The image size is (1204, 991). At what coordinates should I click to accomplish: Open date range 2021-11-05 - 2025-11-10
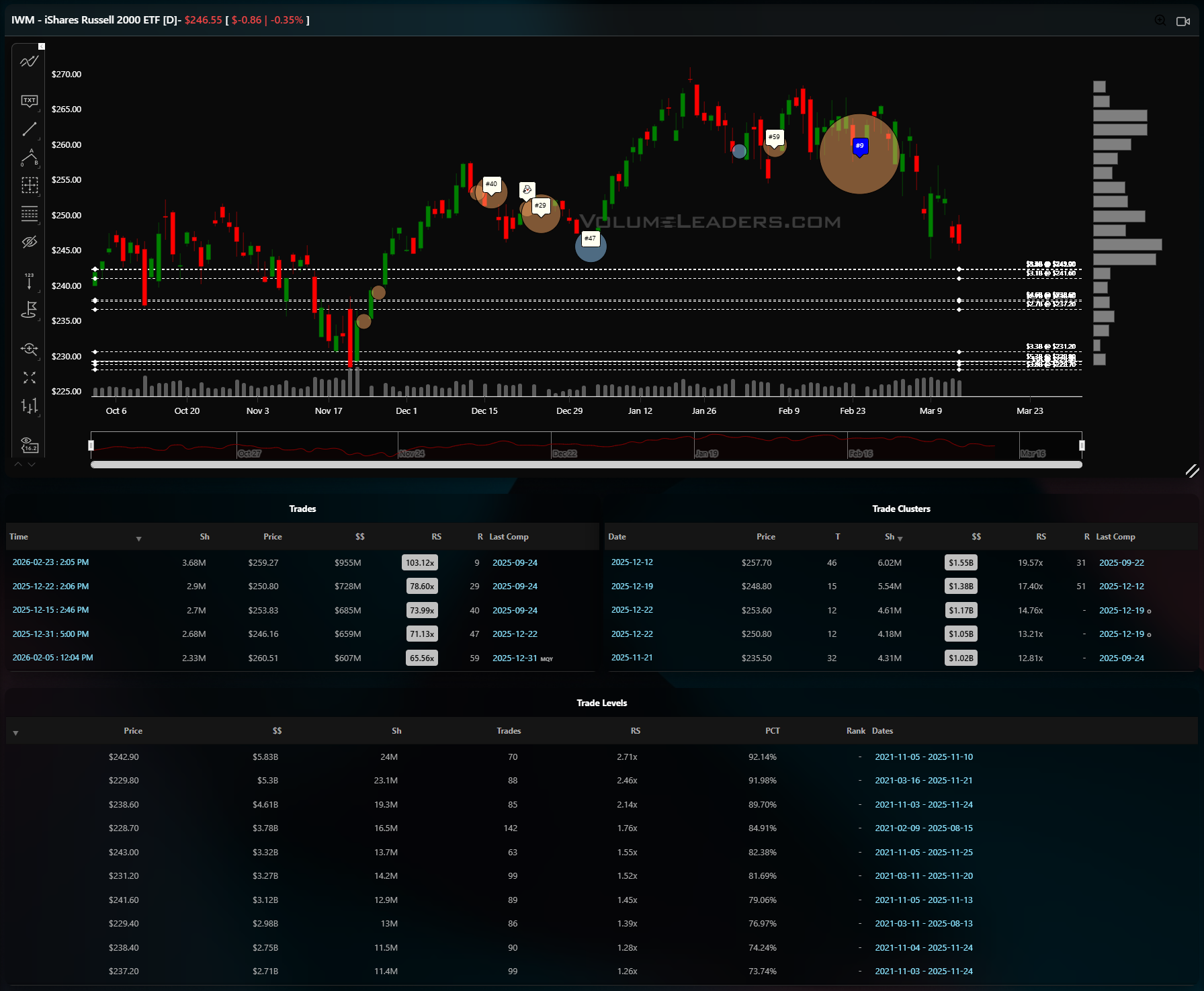click(x=924, y=757)
